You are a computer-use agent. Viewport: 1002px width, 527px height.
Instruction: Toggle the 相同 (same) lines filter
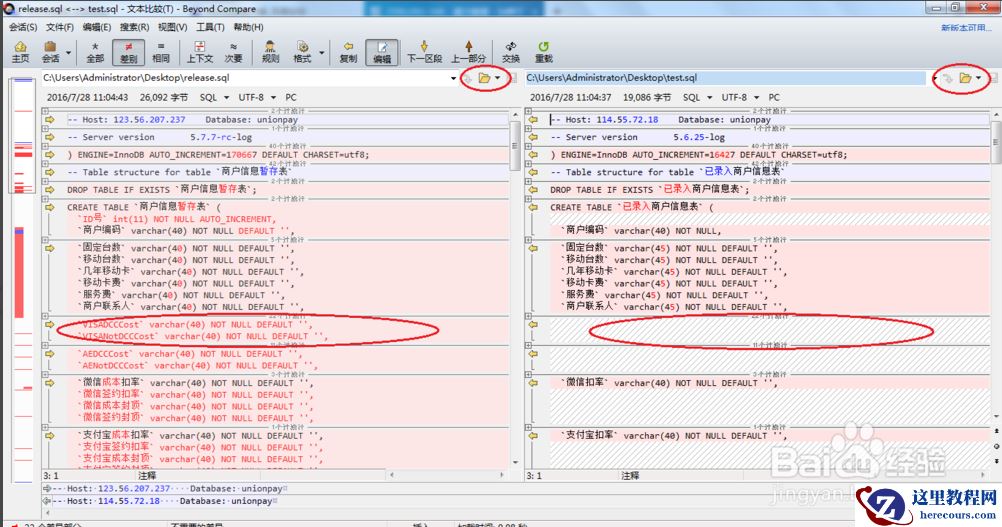(x=160, y=51)
